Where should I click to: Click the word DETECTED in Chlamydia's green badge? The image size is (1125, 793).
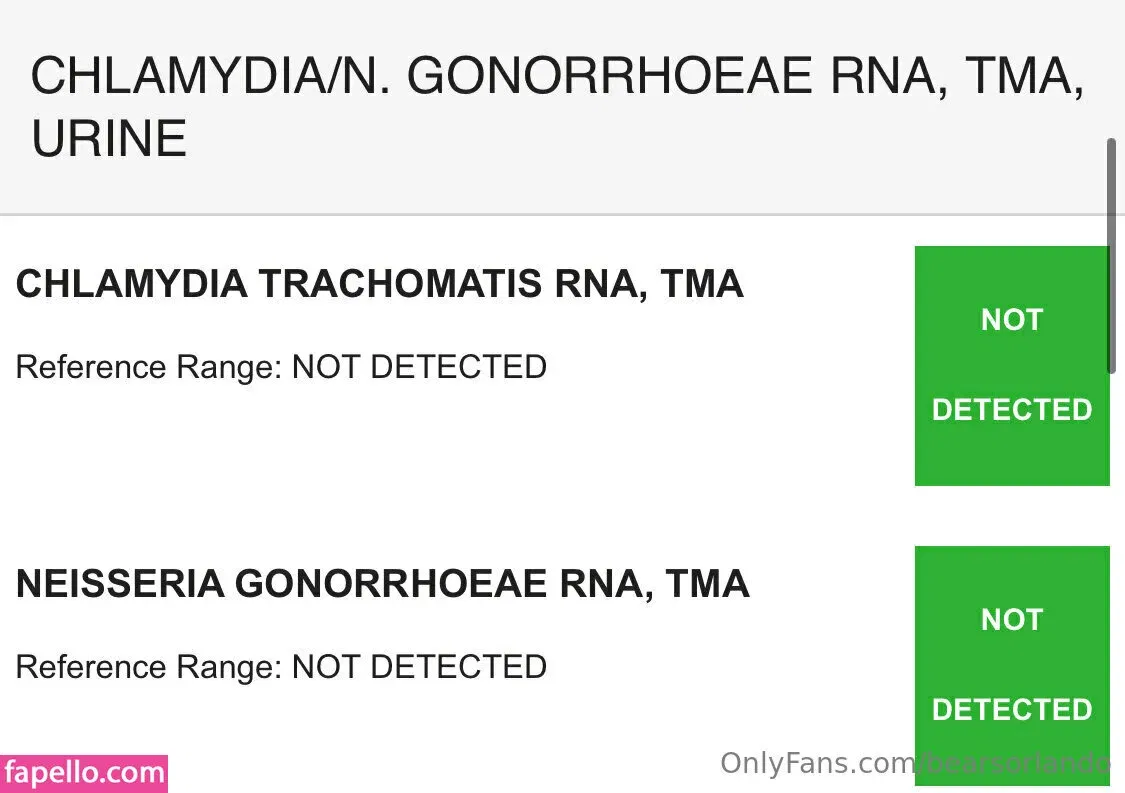click(x=1011, y=410)
